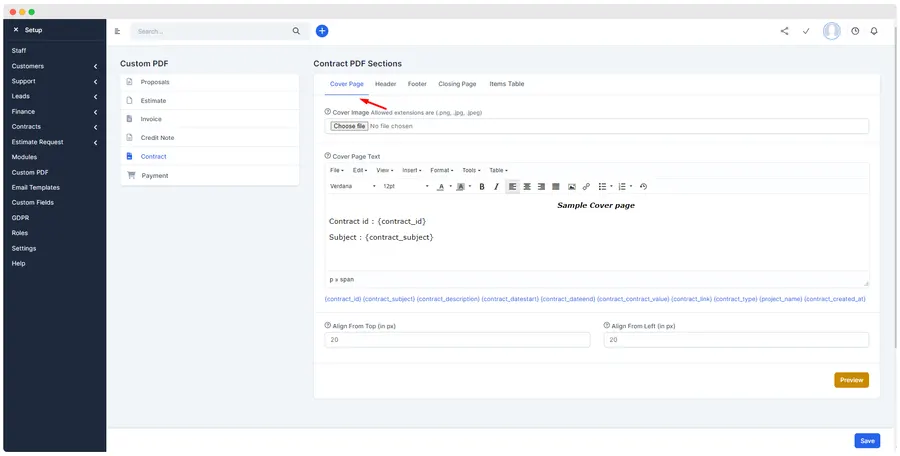Switch to the Header tab
The width and height of the screenshot is (900, 456).
coord(386,84)
